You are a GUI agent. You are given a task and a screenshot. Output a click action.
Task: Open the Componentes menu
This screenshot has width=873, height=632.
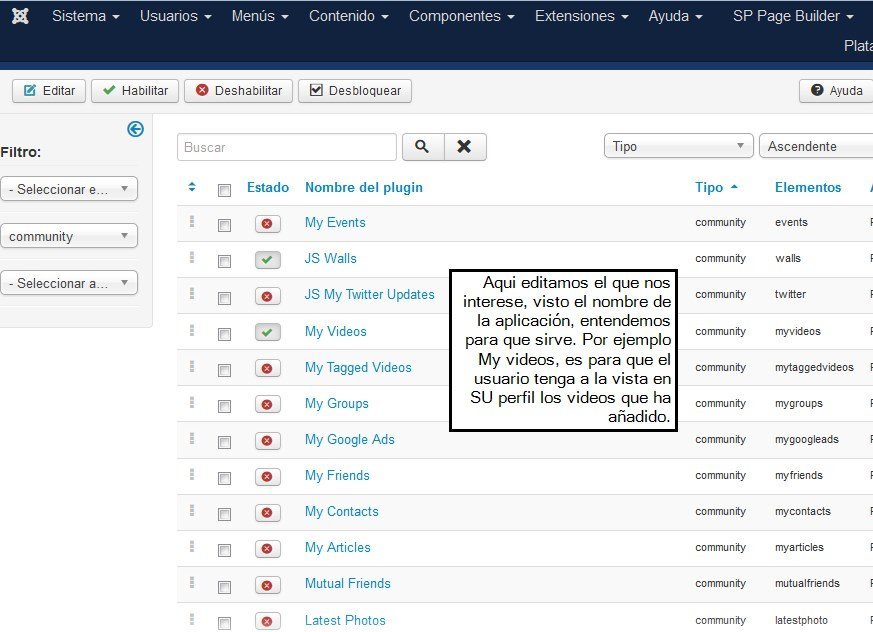pos(462,16)
